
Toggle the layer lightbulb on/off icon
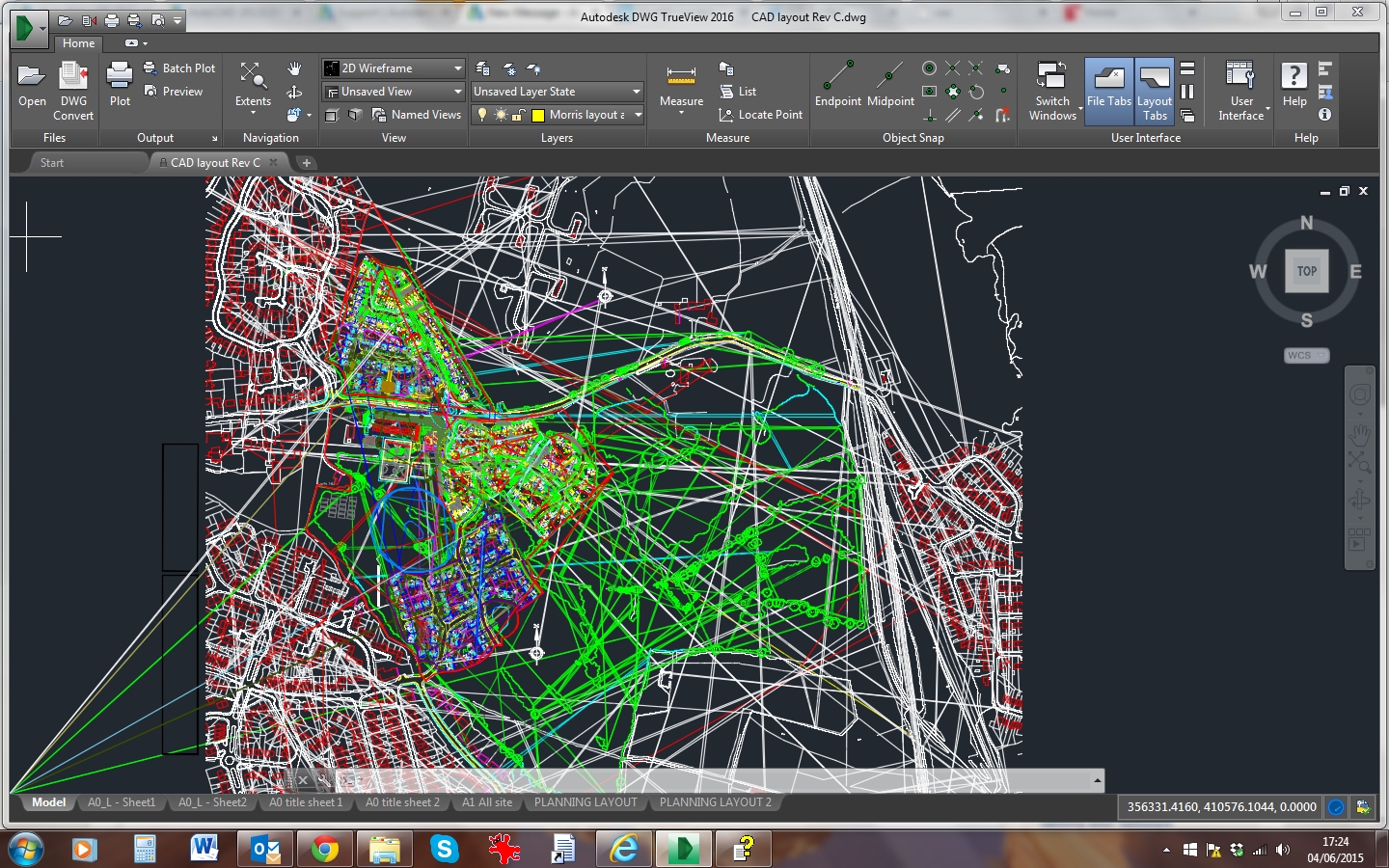482,115
